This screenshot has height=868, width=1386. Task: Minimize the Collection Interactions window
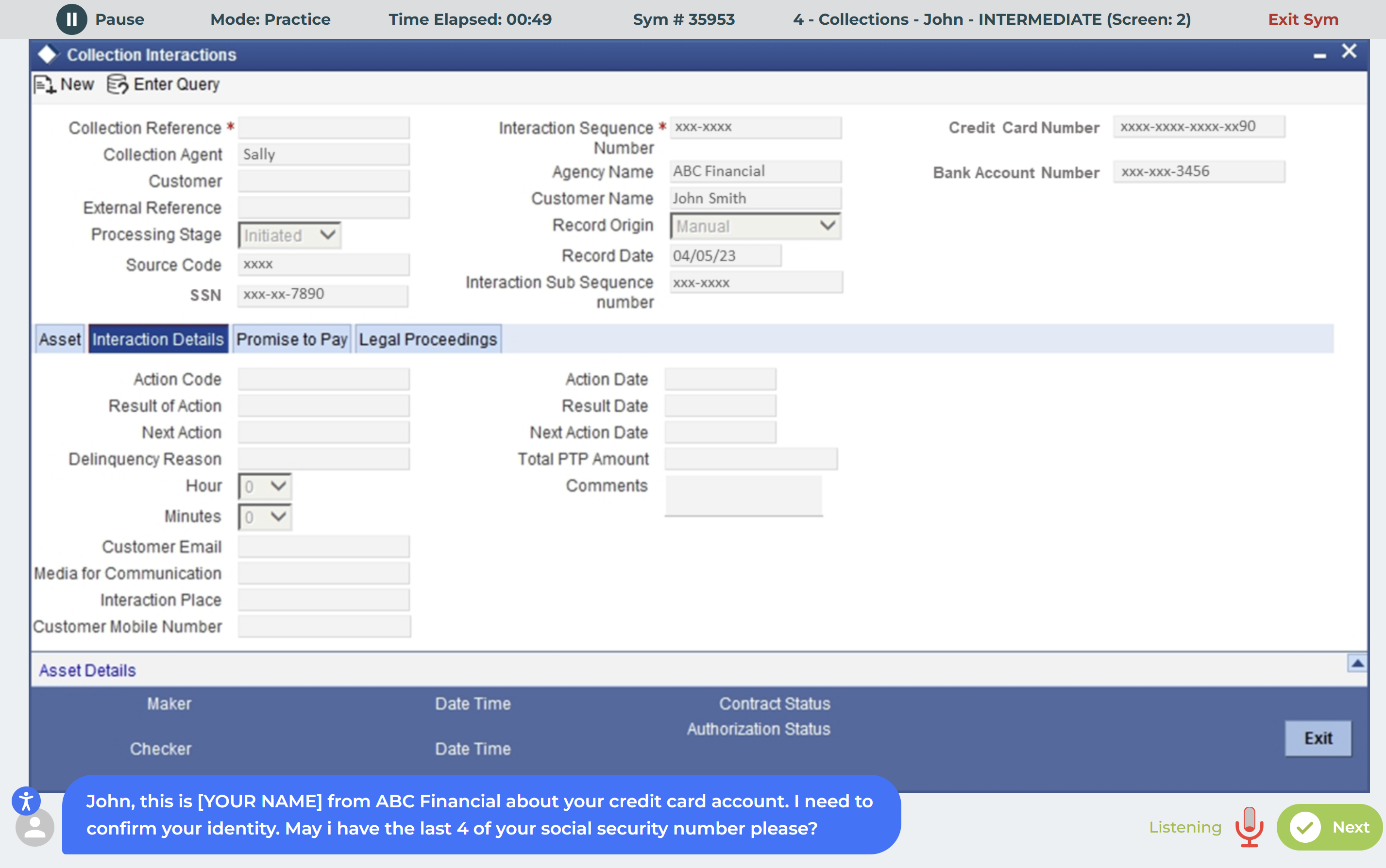coord(1319,55)
